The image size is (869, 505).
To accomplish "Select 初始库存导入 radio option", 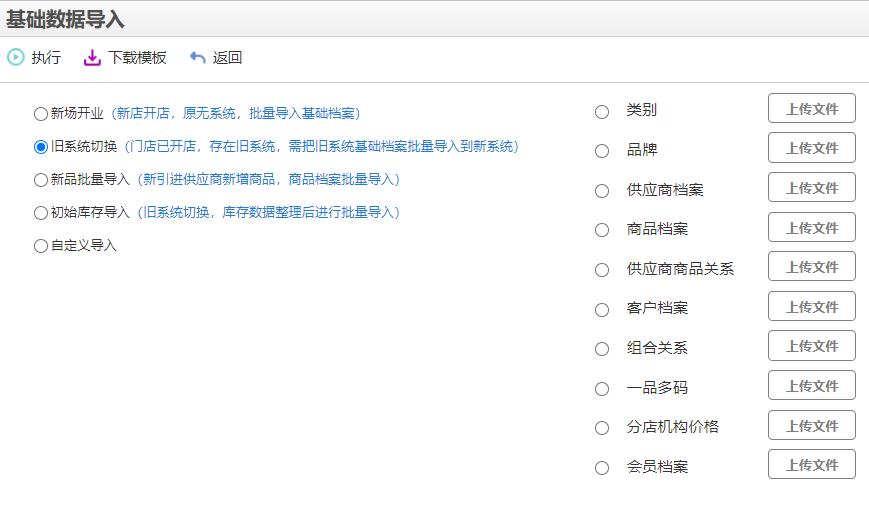I will point(40,213).
